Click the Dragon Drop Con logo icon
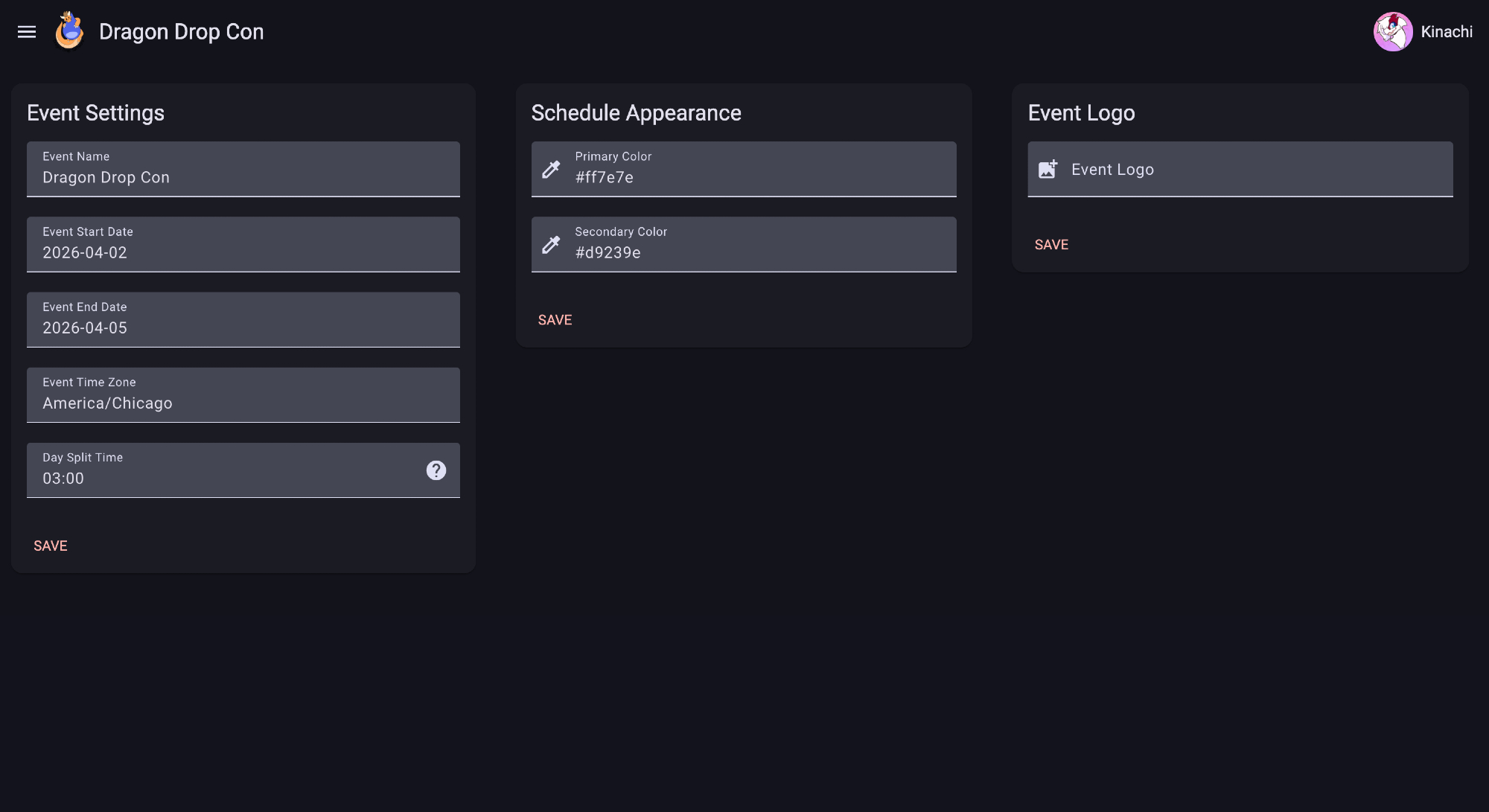Image resolution: width=1489 pixels, height=812 pixels. [69, 31]
